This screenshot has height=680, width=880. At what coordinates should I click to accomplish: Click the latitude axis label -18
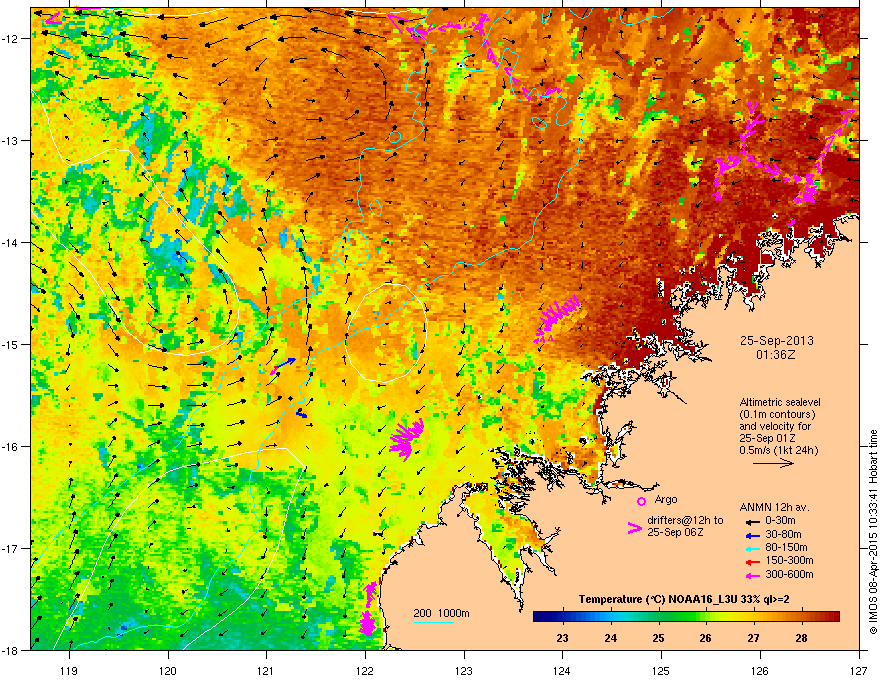(11, 650)
